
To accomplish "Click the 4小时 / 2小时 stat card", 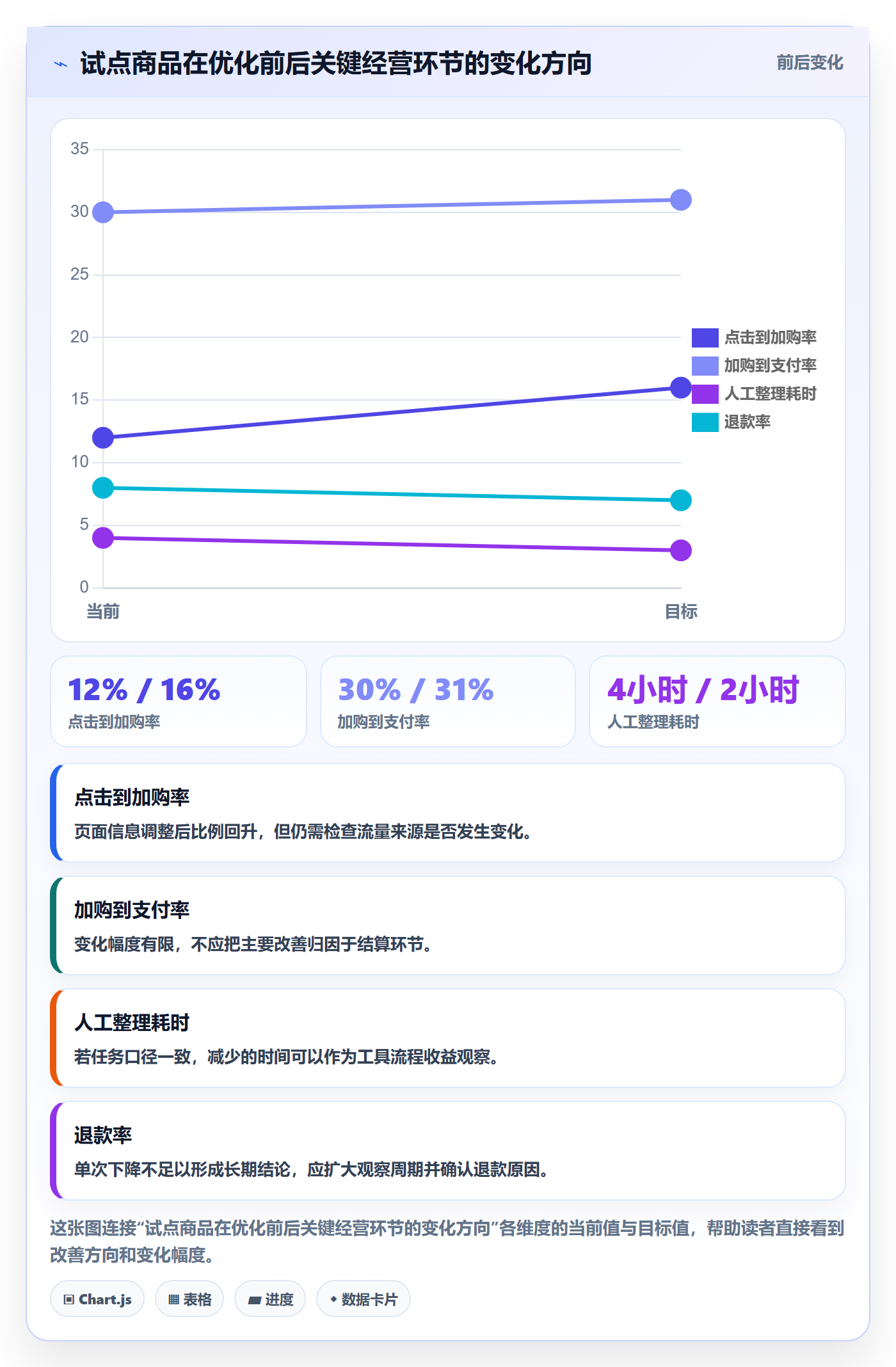I will [717, 701].
